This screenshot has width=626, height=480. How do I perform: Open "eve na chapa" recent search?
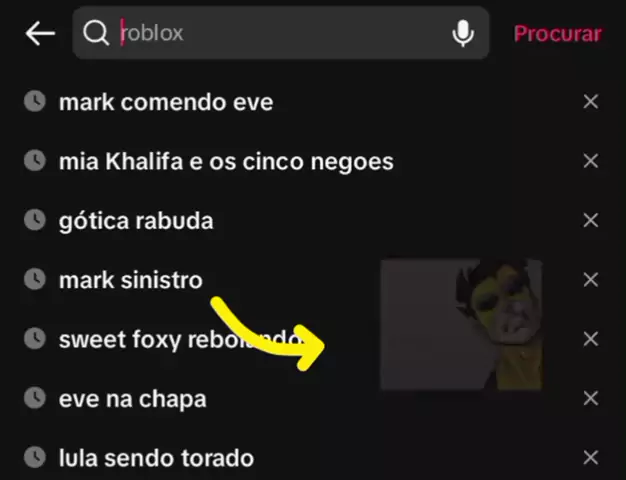(x=133, y=399)
